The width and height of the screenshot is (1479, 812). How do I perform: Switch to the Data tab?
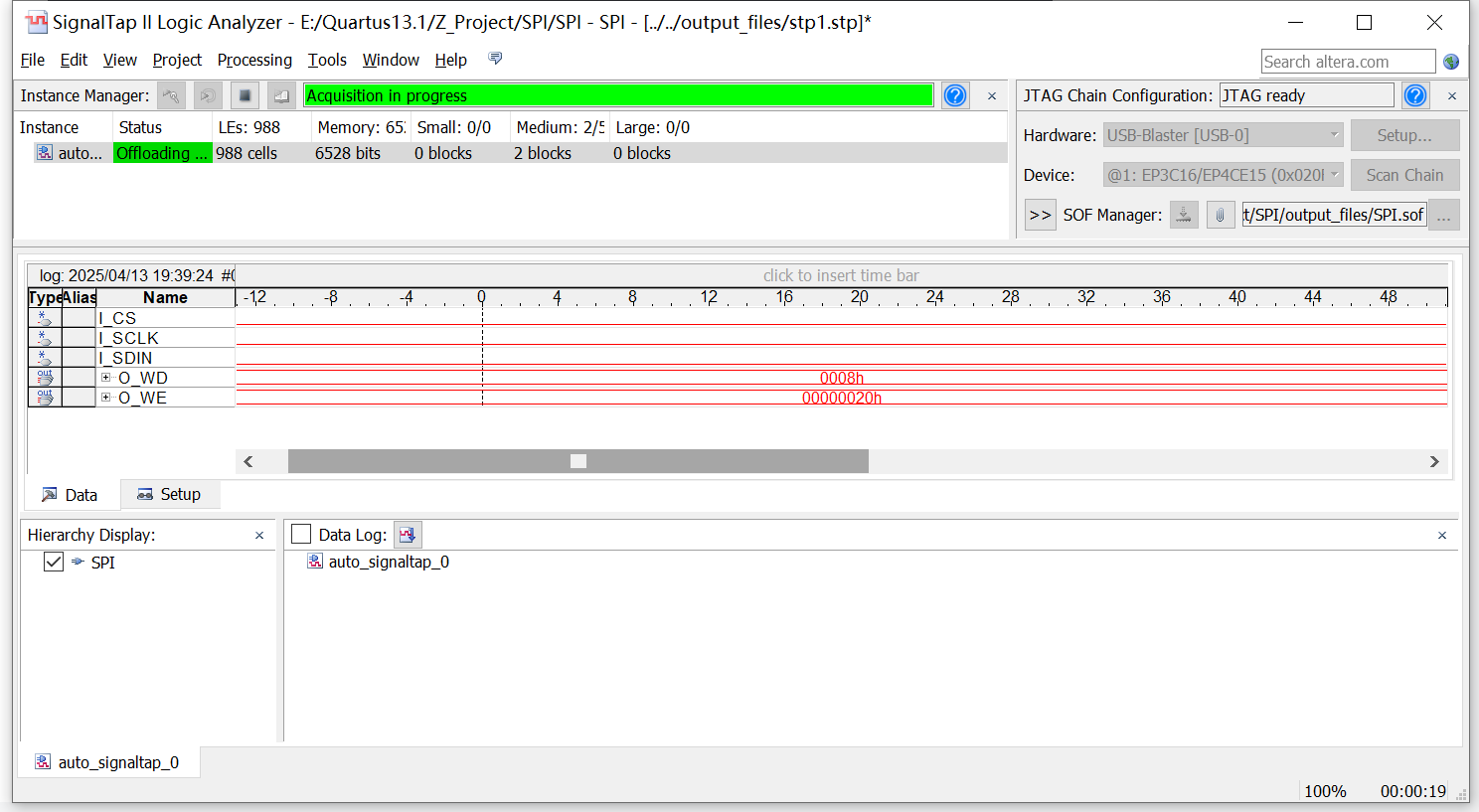[71, 495]
